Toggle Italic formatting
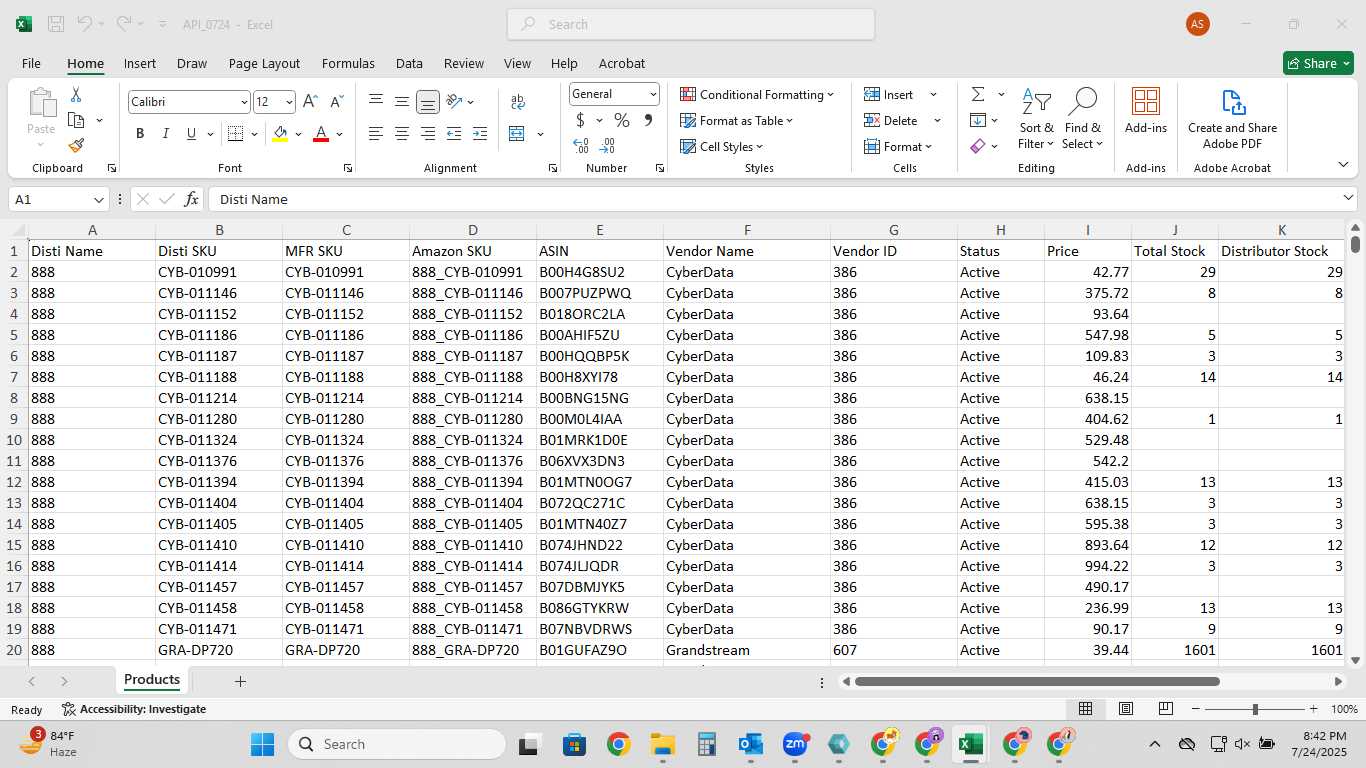This screenshot has width=1366, height=768. (x=166, y=134)
